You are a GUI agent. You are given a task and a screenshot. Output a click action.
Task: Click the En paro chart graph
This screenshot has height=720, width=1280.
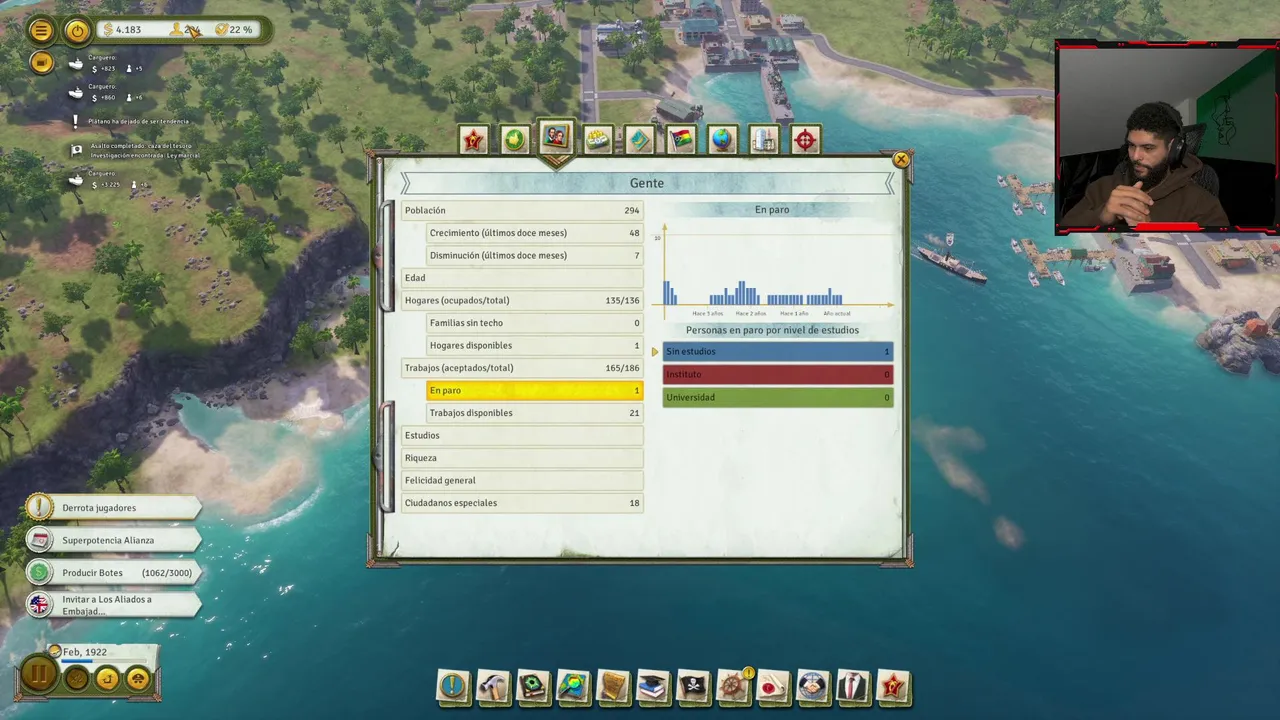click(x=772, y=270)
